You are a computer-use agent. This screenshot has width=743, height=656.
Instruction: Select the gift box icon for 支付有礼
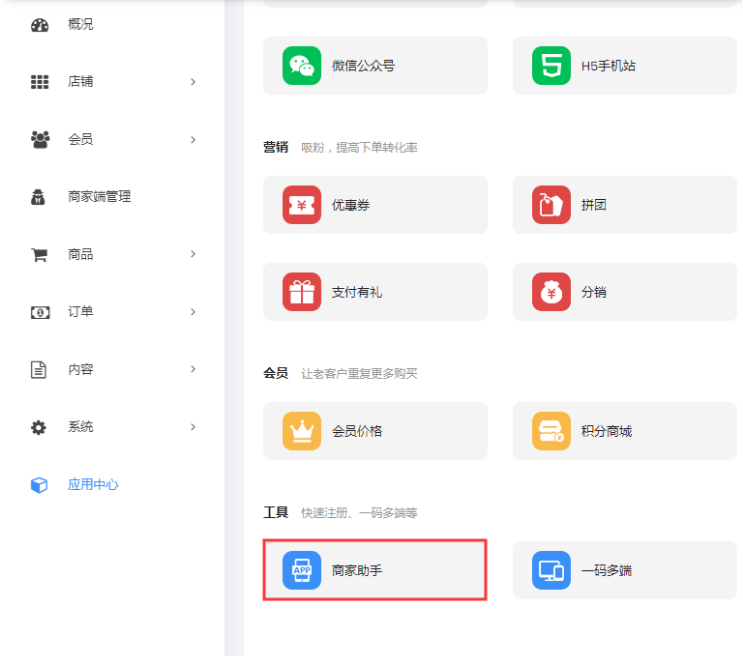[x=301, y=292]
